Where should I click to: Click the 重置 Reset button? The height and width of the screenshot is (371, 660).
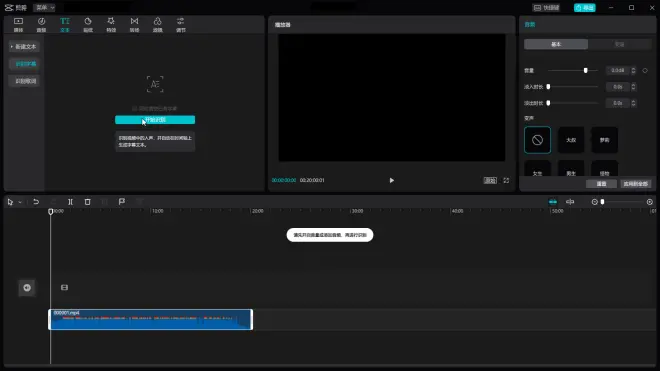pyautogui.click(x=601, y=184)
